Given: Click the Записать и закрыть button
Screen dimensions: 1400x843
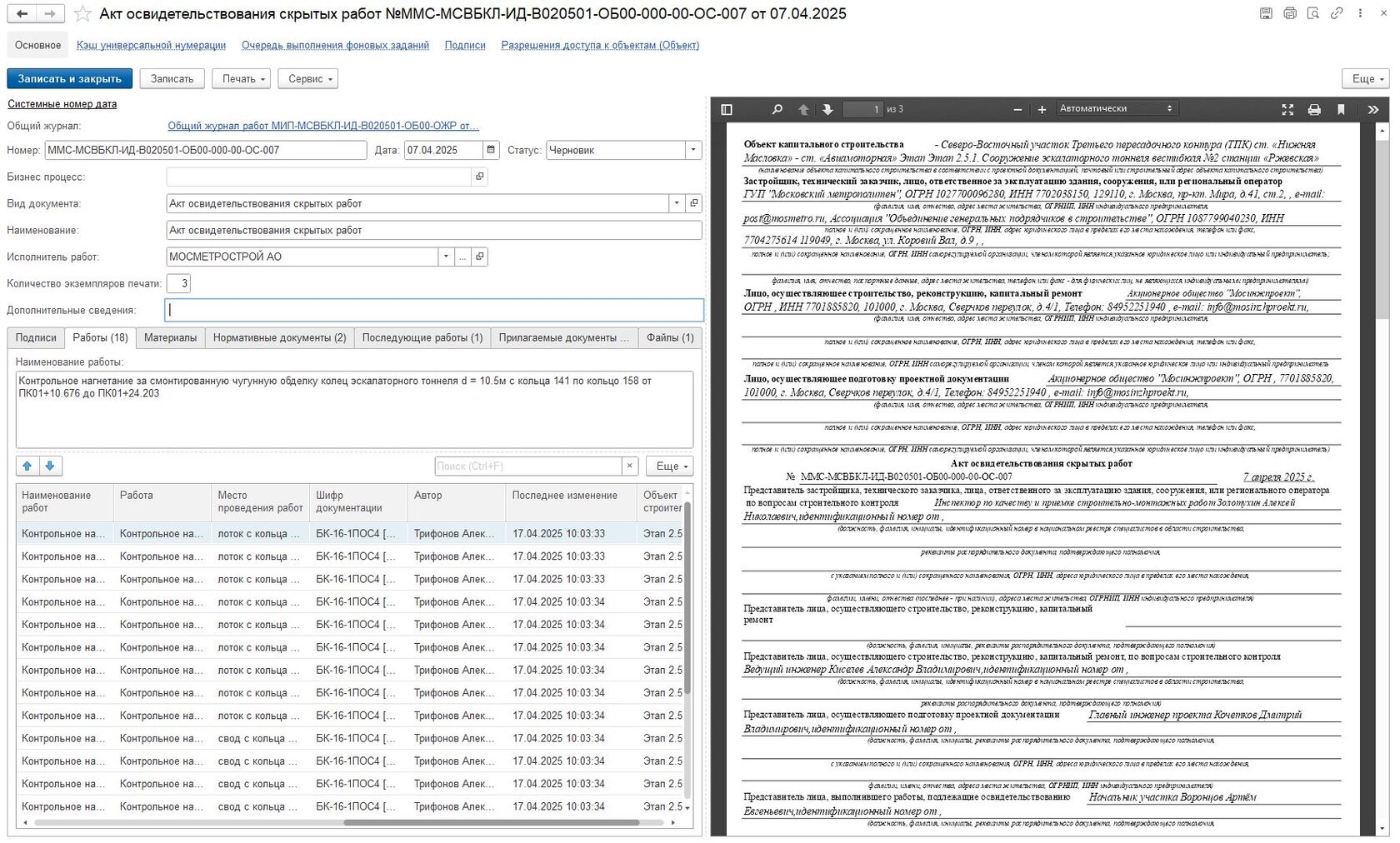Looking at the screenshot, I should (69, 78).
